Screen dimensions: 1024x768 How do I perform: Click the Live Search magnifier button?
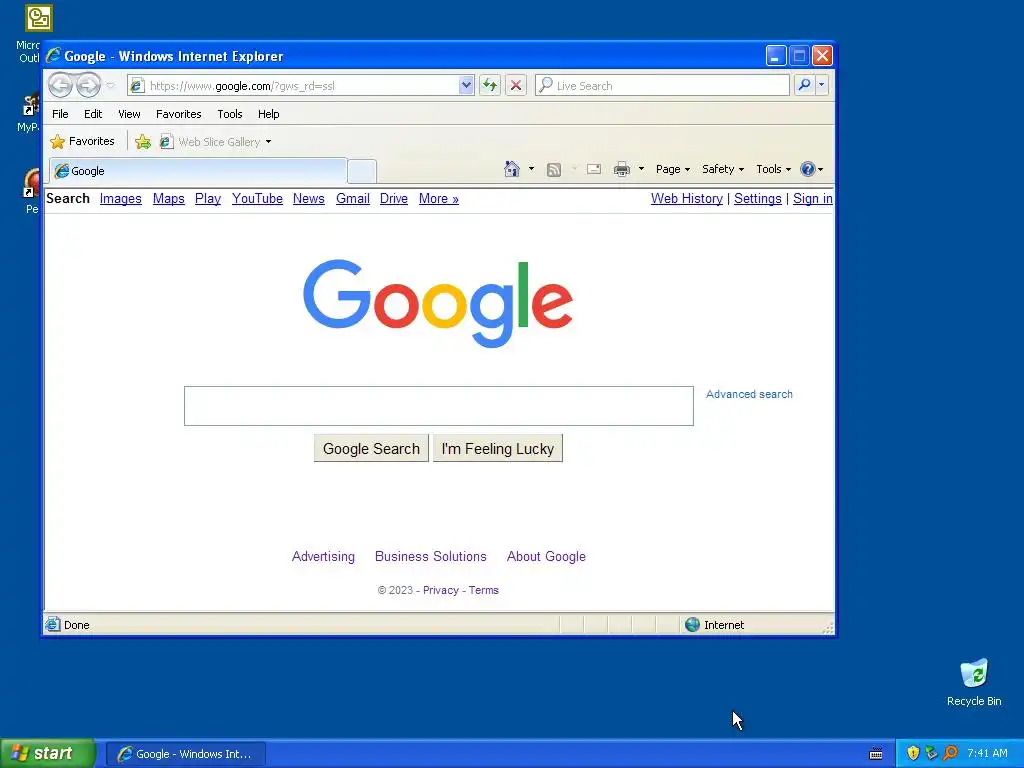805,85
